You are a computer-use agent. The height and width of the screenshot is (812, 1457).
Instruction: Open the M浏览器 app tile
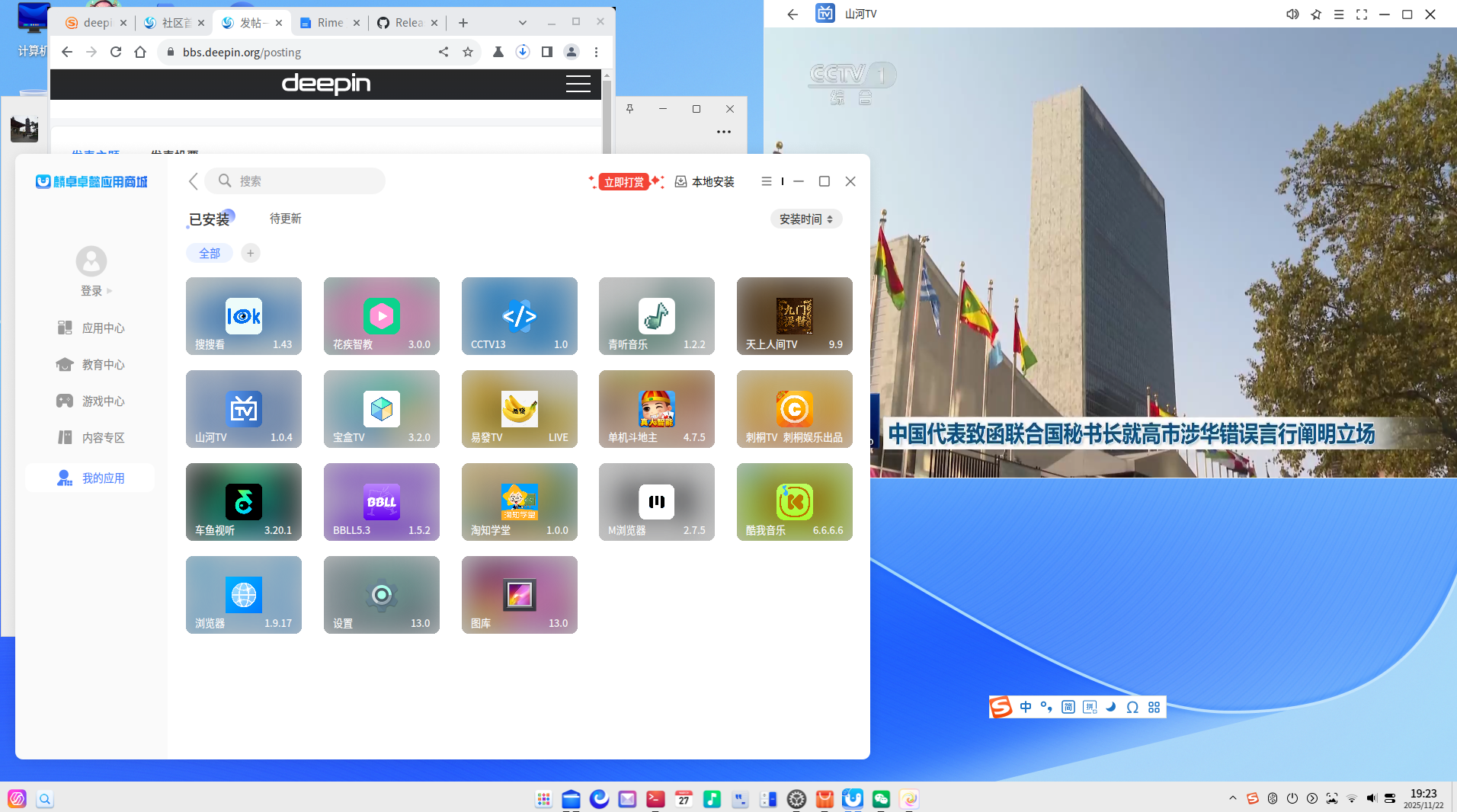(x=657, y=502)
